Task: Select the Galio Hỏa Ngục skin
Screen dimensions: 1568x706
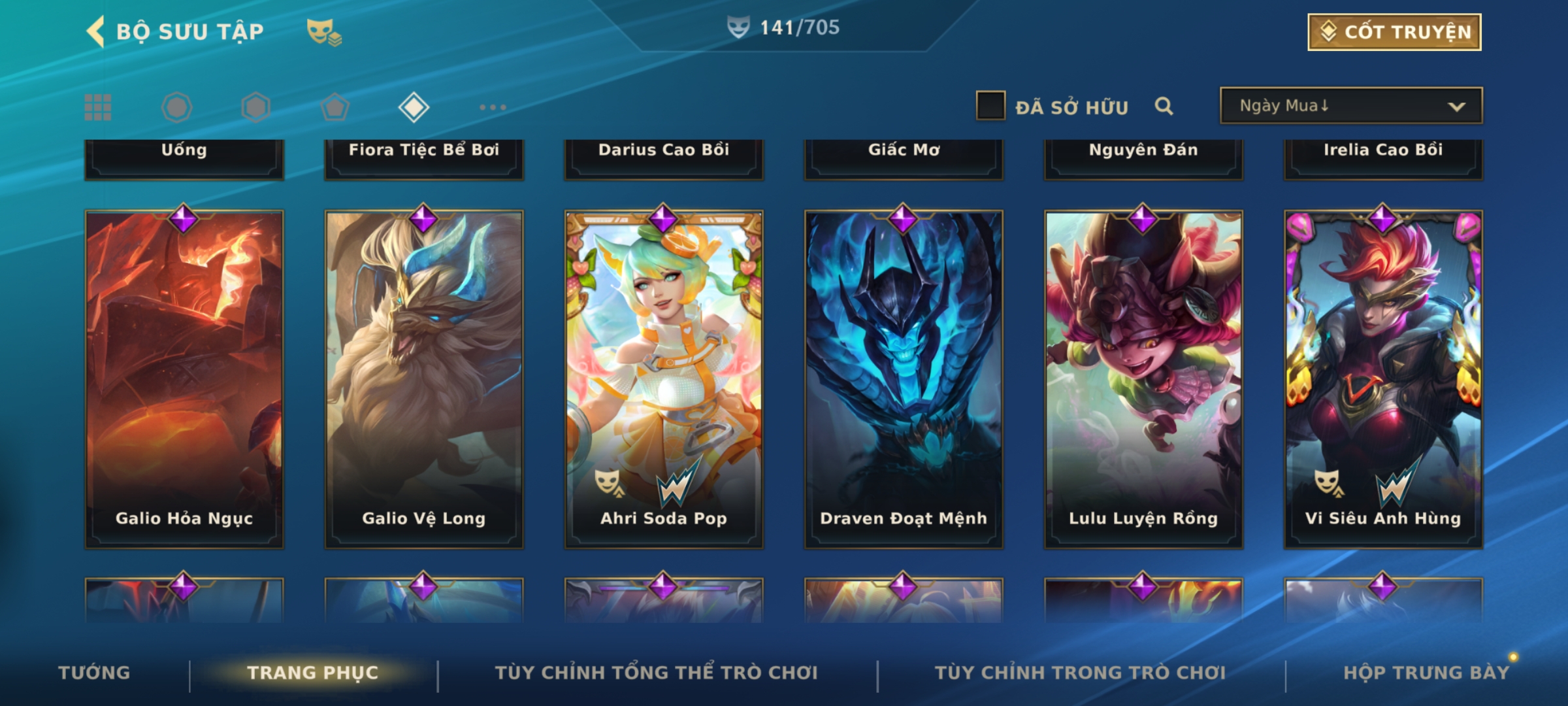Action: point(184,379)
